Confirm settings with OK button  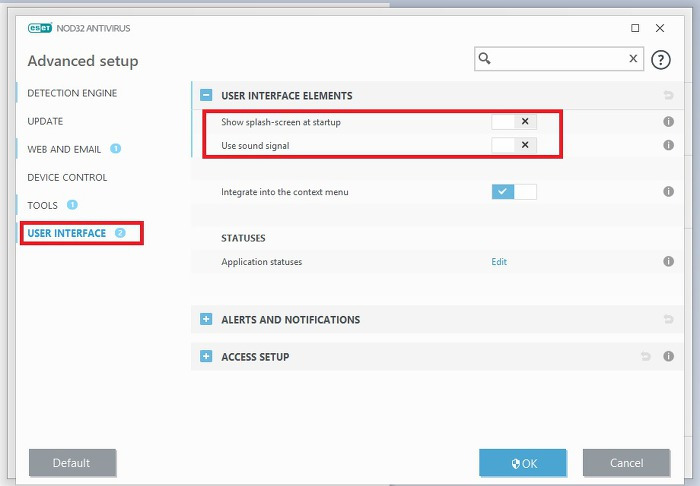point(523,463)
